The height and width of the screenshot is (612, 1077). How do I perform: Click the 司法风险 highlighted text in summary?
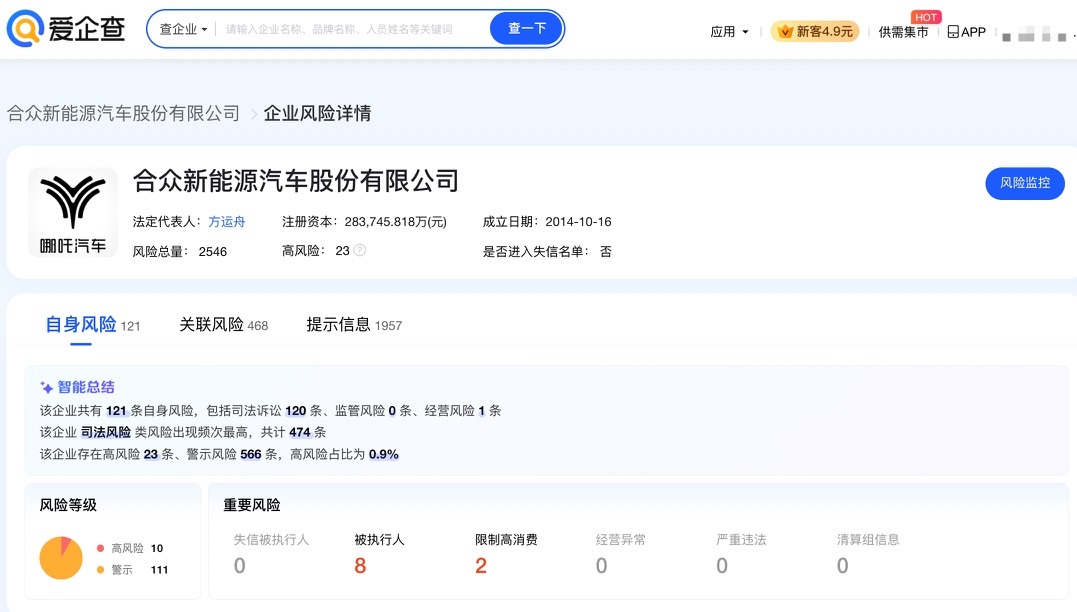(x=106, y=432)
